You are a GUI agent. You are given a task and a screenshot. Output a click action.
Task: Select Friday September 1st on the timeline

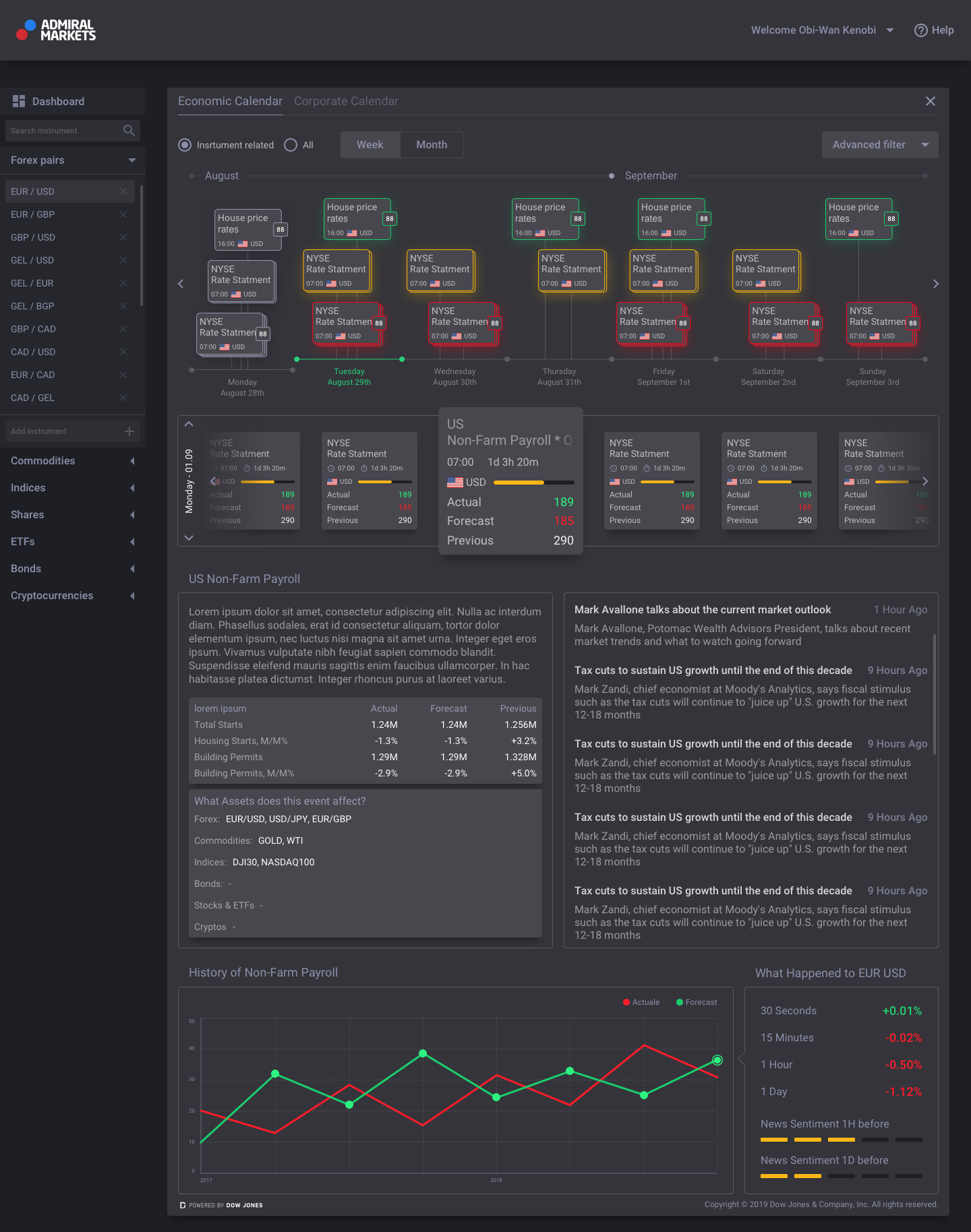664,377
